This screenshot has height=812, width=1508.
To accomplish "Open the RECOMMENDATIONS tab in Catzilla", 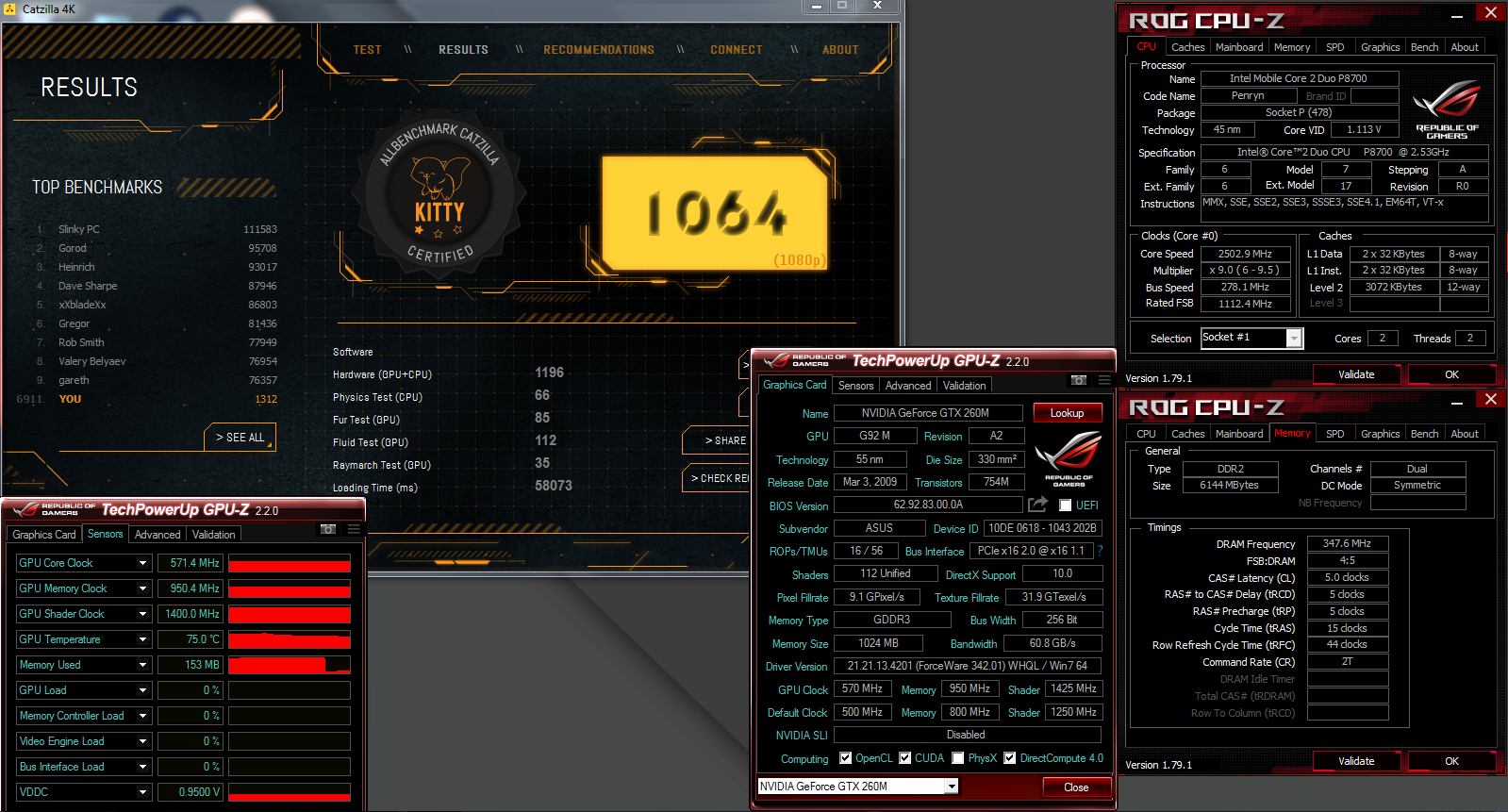I will pos(599,50).
